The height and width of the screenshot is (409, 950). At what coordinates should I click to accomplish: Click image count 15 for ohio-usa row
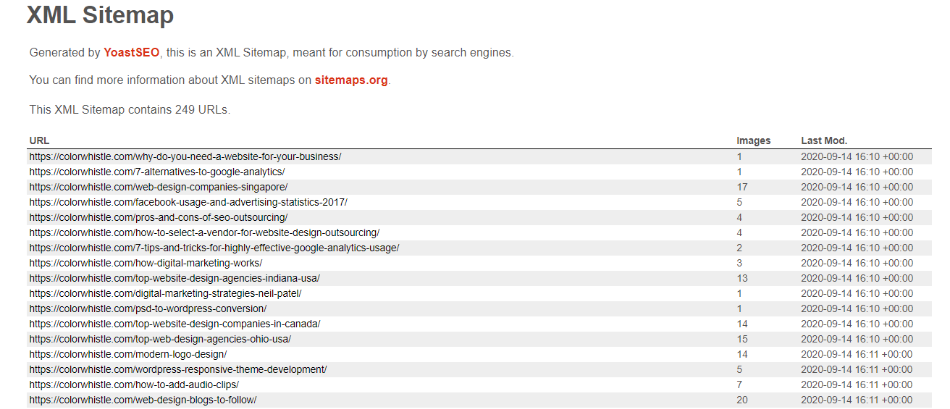[742, 339]
